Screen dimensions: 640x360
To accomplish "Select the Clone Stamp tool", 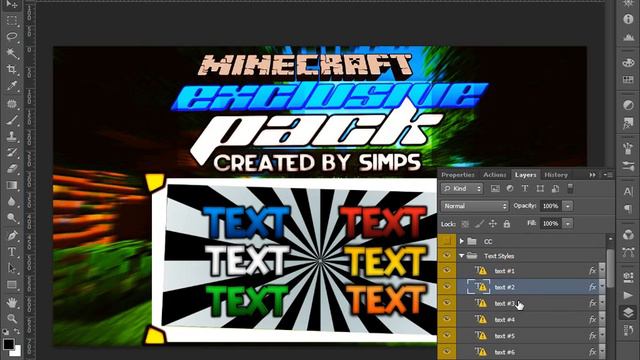I will [x=12, y=136].
